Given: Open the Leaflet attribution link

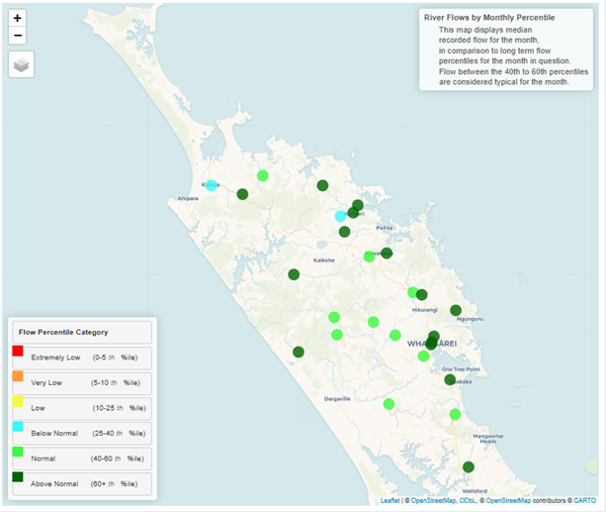Looking at the screenshot, I should 391,500.
